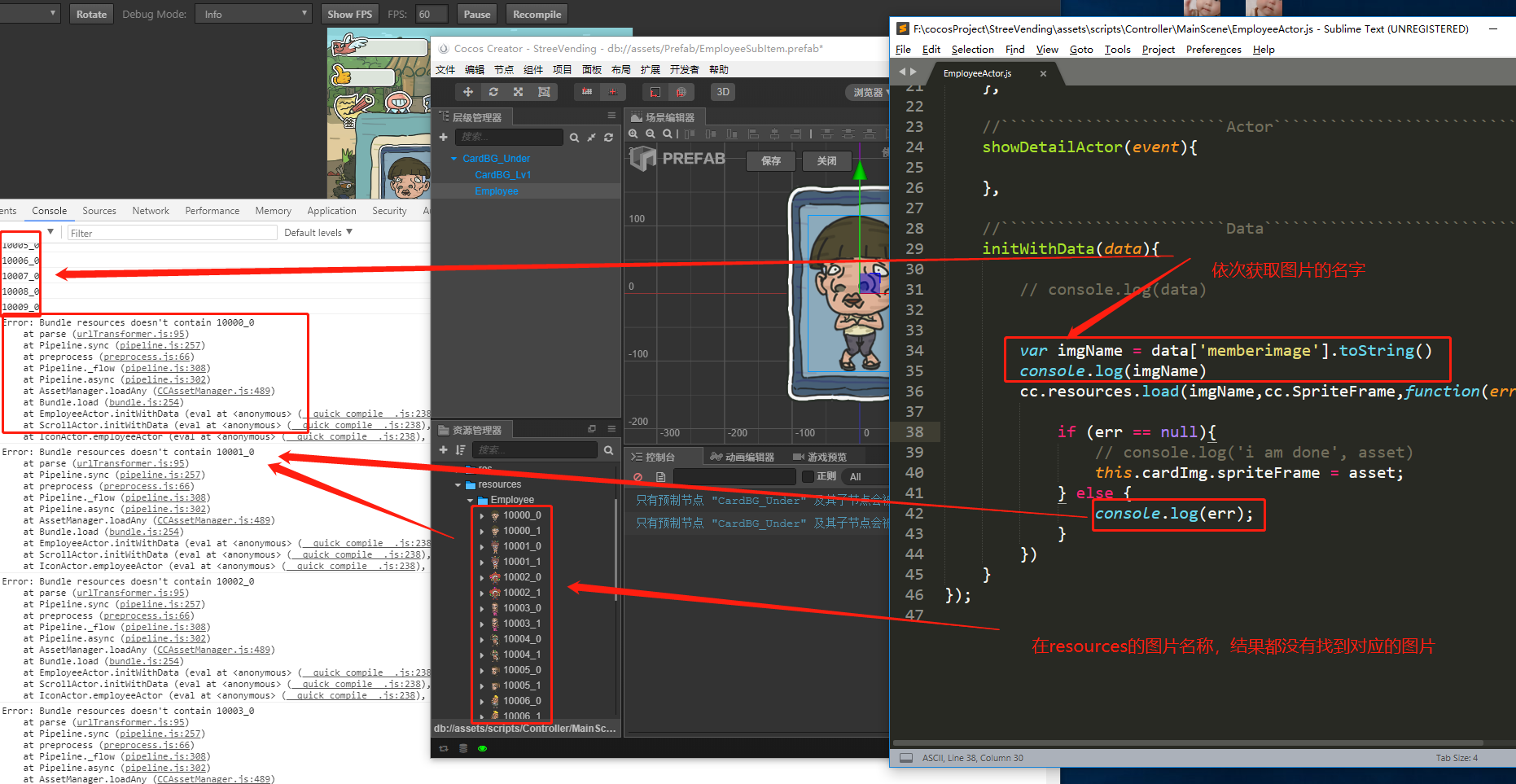The height and width of the screenshot is (784, 1516).
Task: Toggle the center pivot mode icon
Action: (x=613, y=92)
